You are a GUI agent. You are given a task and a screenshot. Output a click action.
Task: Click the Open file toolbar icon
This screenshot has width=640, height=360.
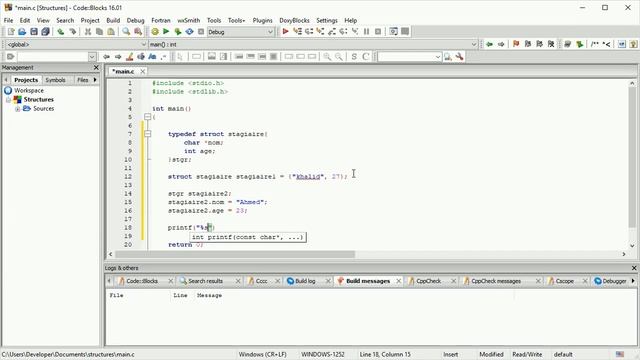point(22,31)
